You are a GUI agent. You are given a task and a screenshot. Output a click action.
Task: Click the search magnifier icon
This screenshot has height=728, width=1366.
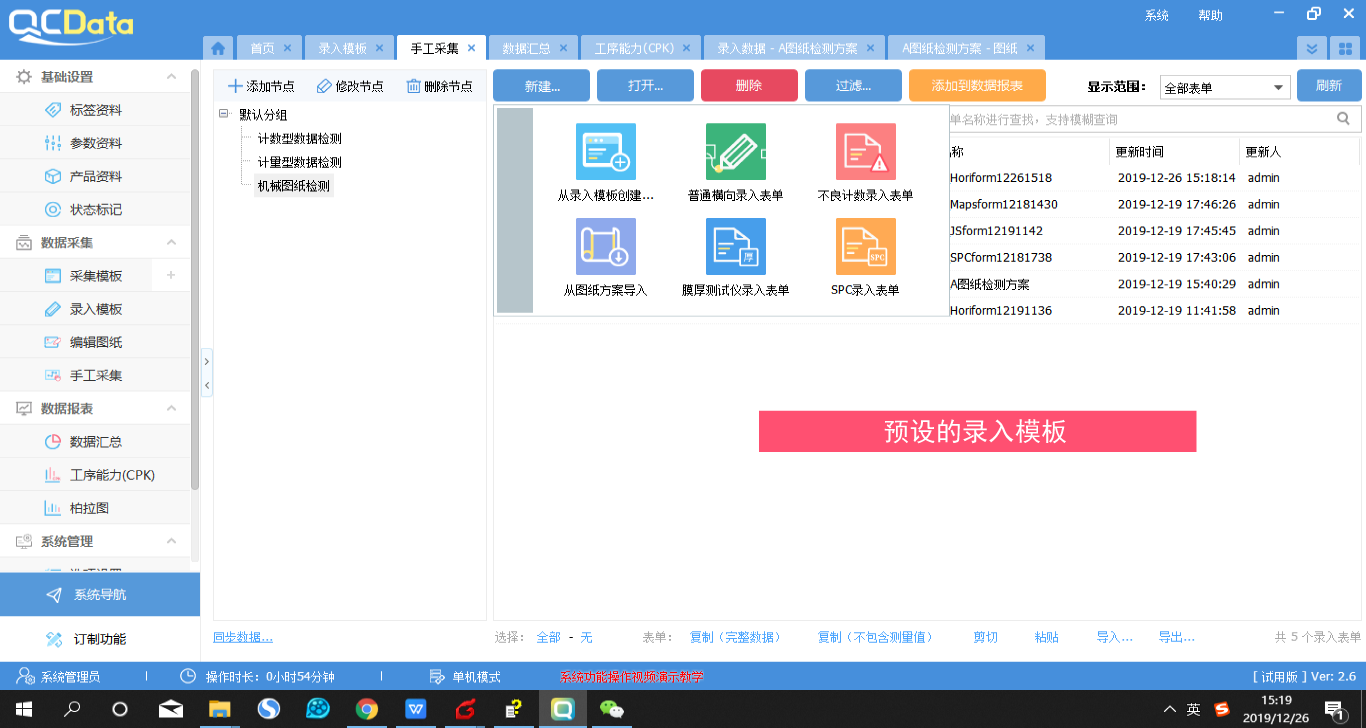(1343, 118)
